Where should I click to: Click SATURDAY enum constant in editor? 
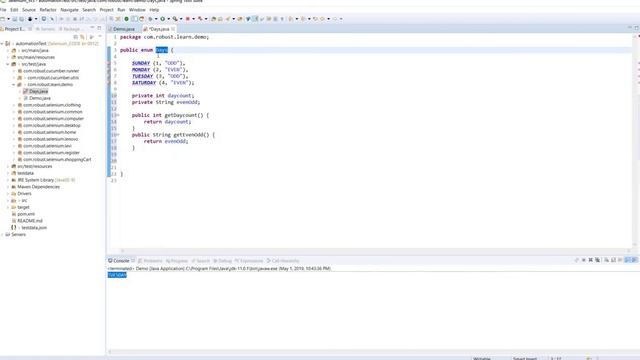click(144, 82)
